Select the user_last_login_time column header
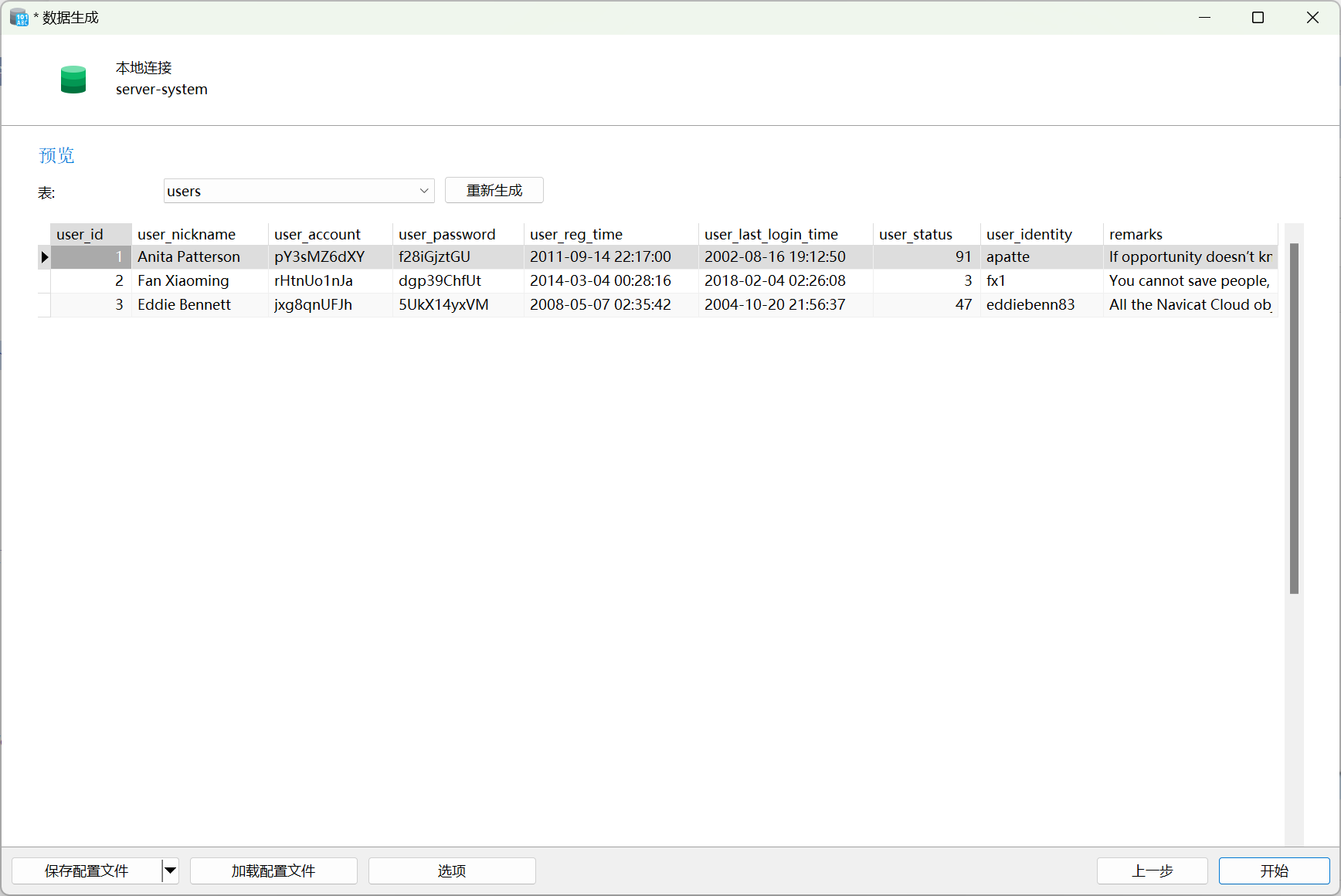The image size is (1341, 896). tap(786, 234)
